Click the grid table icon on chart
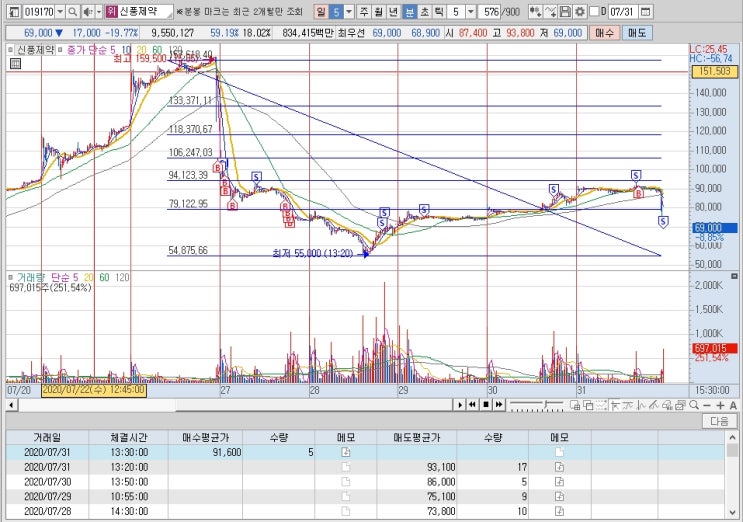Viewport: 743px width, 522px height. [x=15, y=63]
